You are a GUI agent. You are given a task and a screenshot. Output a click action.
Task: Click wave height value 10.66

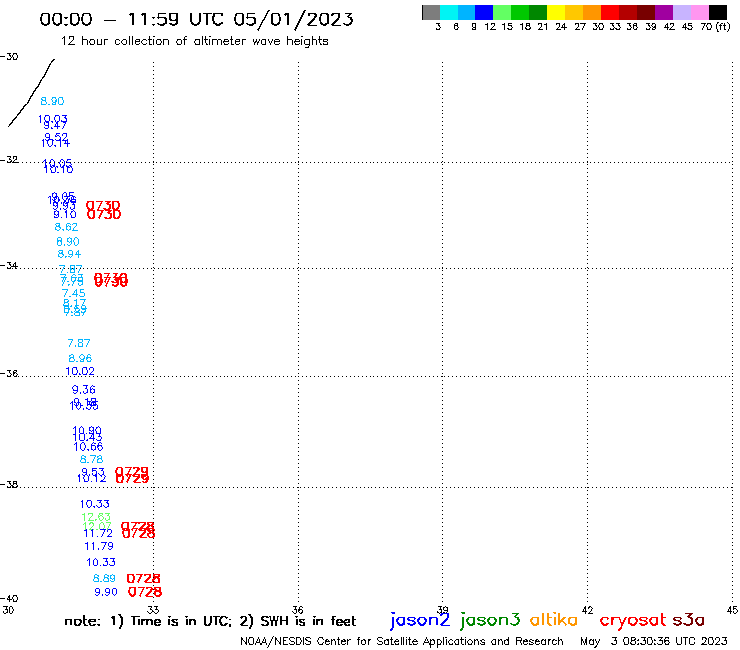(x=88, y=447)
